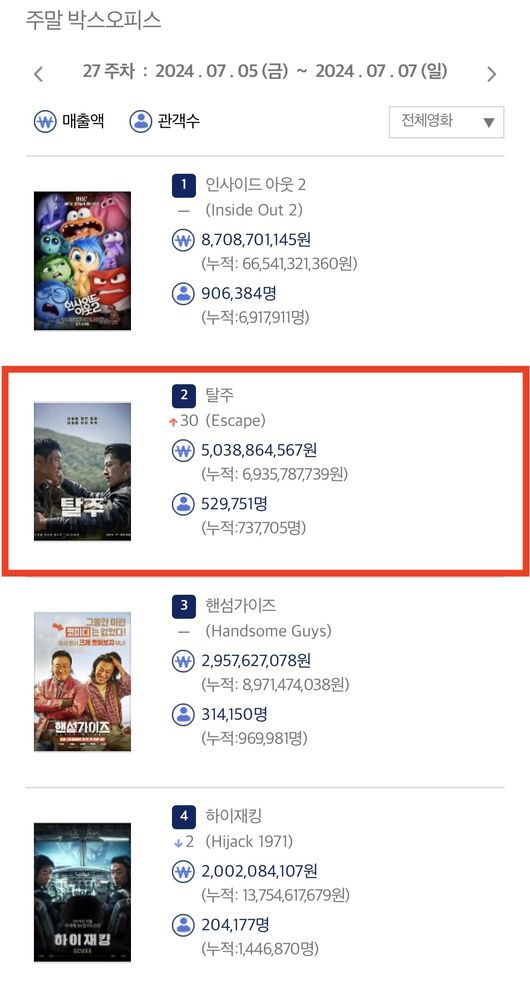Click the Handsome Guys poster thumbnail
Image resolution: width=530 pixels, height=995 pixels.
coord(83,682)
